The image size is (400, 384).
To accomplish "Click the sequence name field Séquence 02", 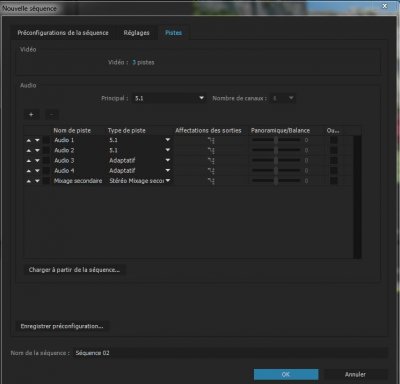I will pos(230,353).
